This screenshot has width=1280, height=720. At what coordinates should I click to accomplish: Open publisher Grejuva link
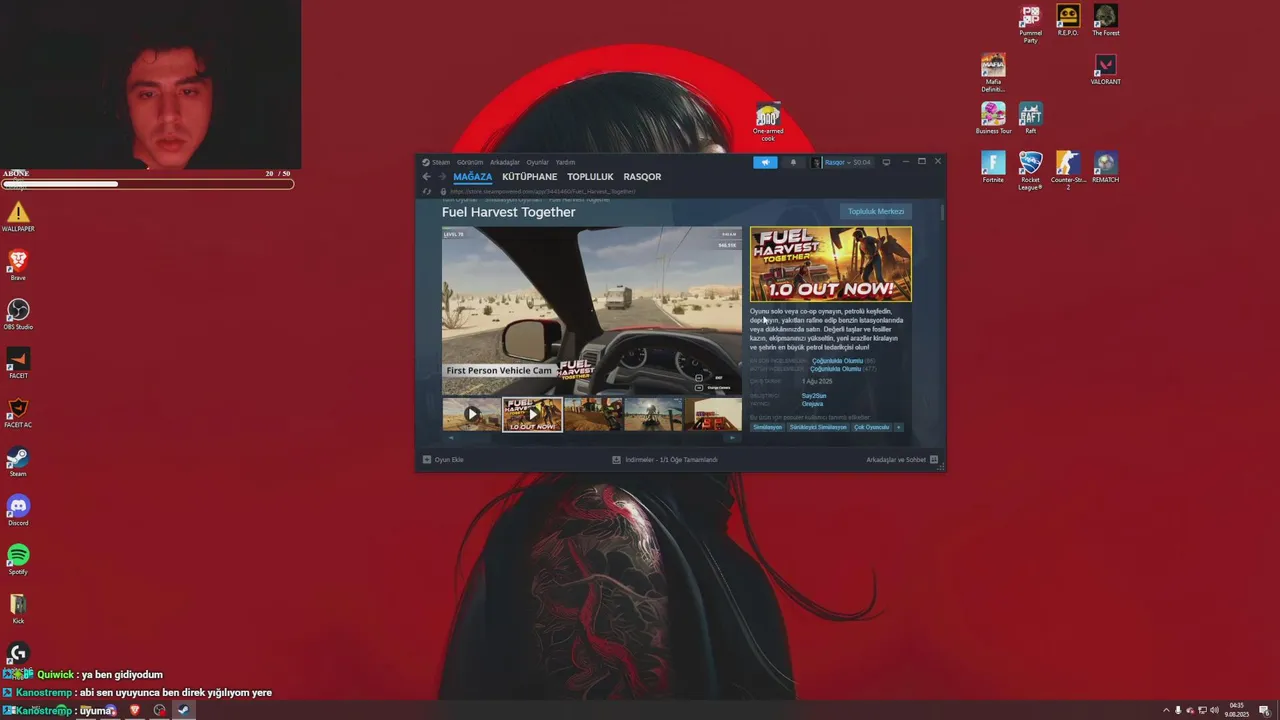(812, 404)
